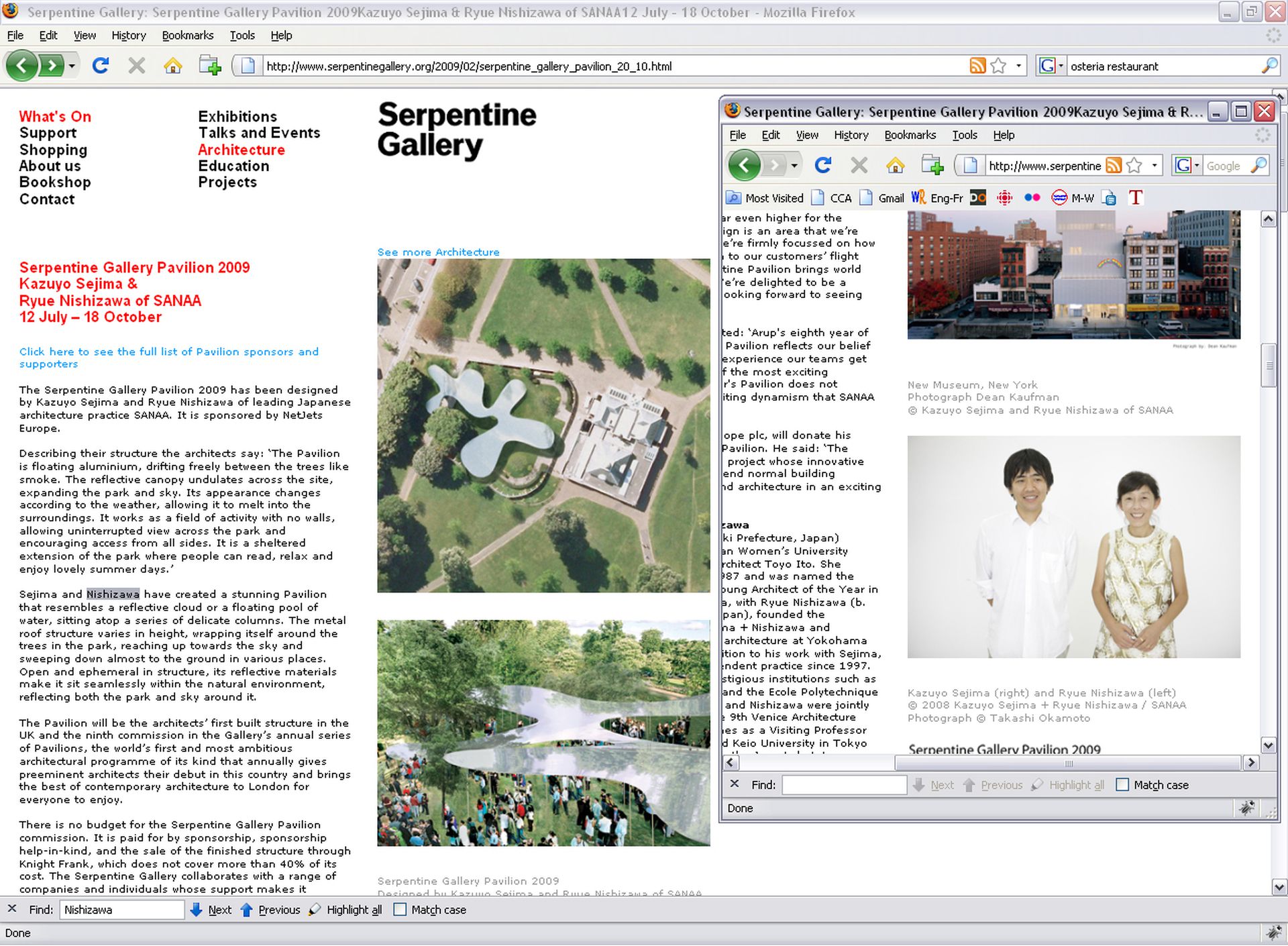This screenshot has height=946, width=1288.
Task: Reload the page in the small window
Action: click(823, 165)
